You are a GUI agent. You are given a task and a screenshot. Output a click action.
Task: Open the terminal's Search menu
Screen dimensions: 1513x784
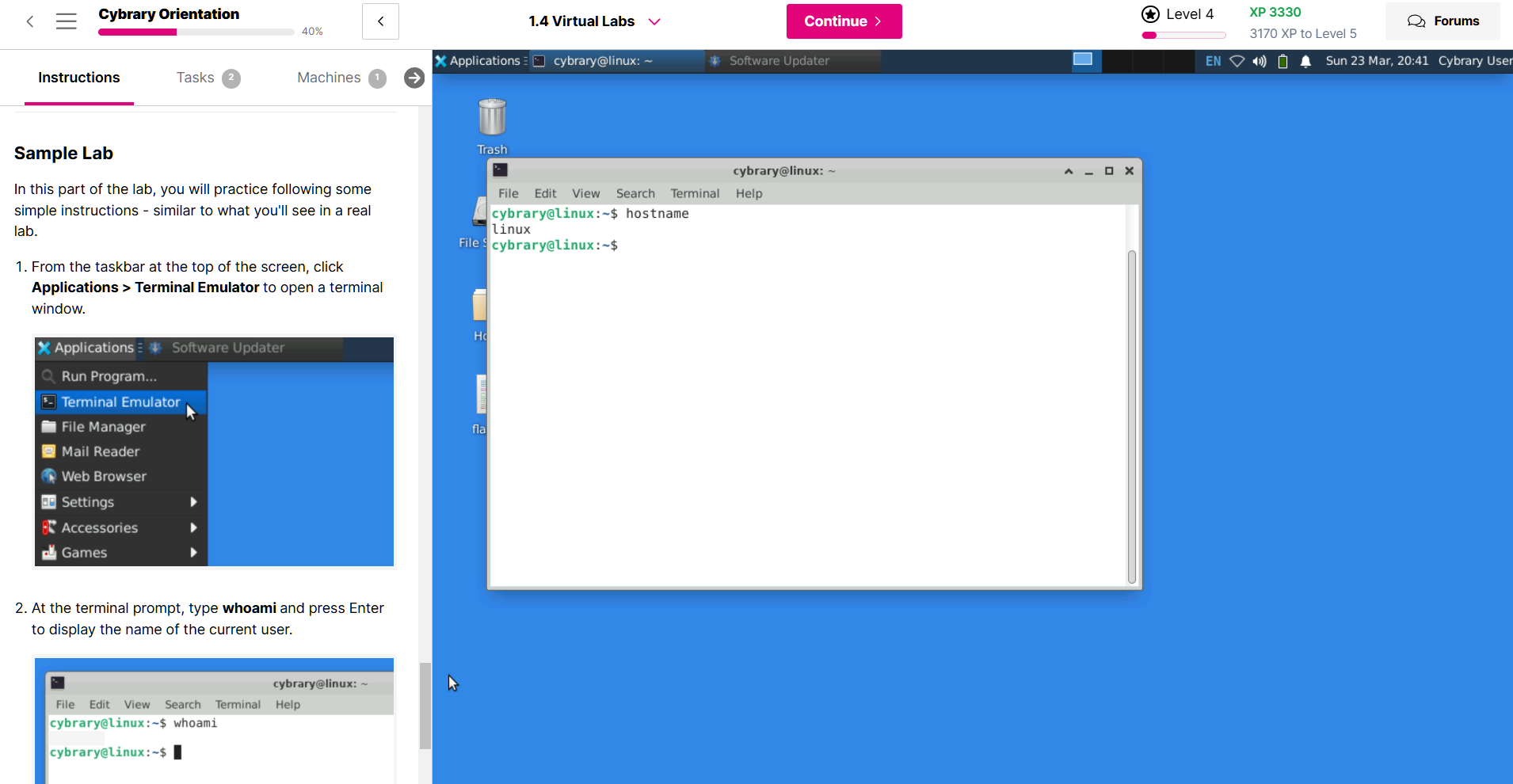click(x=635, y=193)
